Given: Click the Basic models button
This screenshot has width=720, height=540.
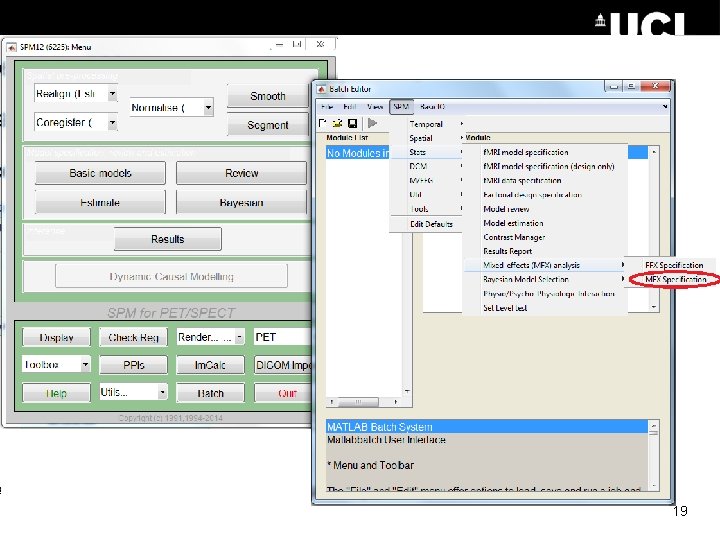Looking at the screenshot, I should (100, 173).
